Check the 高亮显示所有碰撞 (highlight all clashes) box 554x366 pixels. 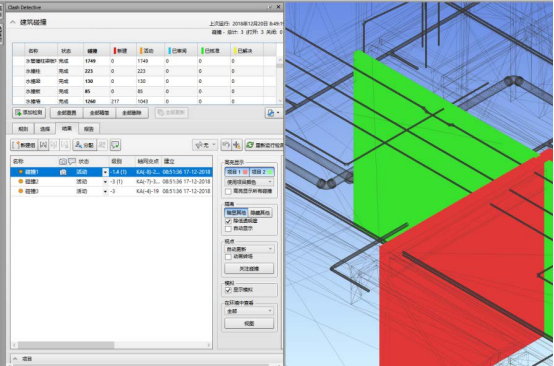point(228,191)
